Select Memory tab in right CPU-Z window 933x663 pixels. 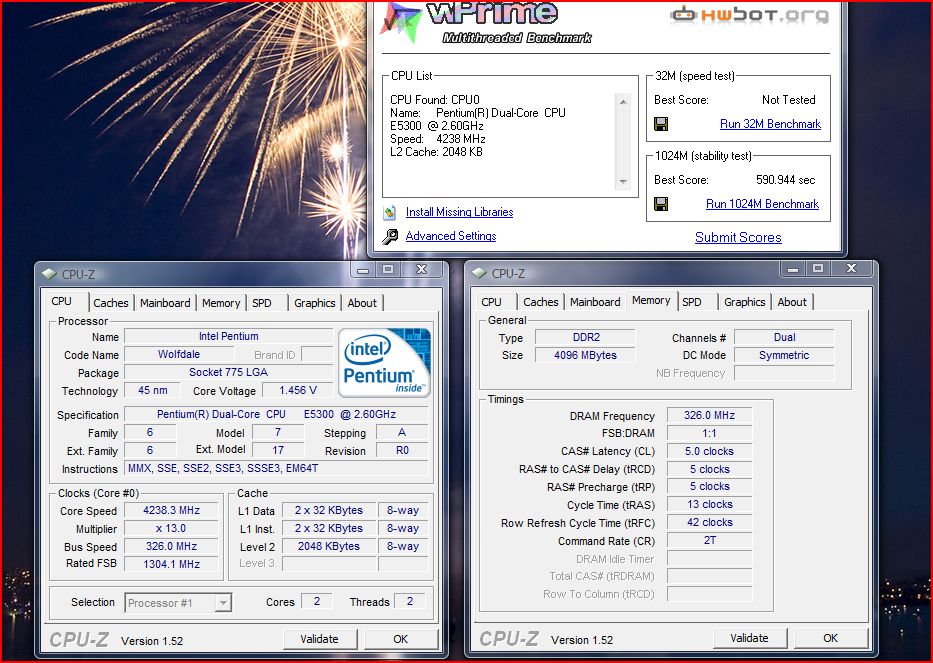[x=651, y=301]
